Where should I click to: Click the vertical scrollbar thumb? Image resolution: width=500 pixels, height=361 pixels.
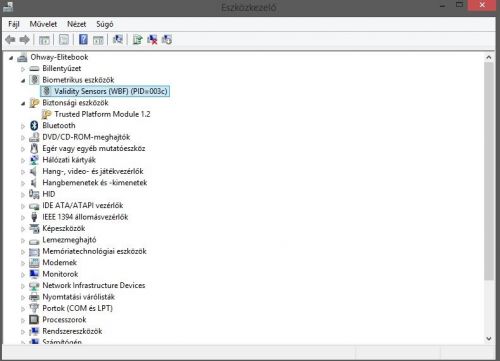[x=489, y=171]
